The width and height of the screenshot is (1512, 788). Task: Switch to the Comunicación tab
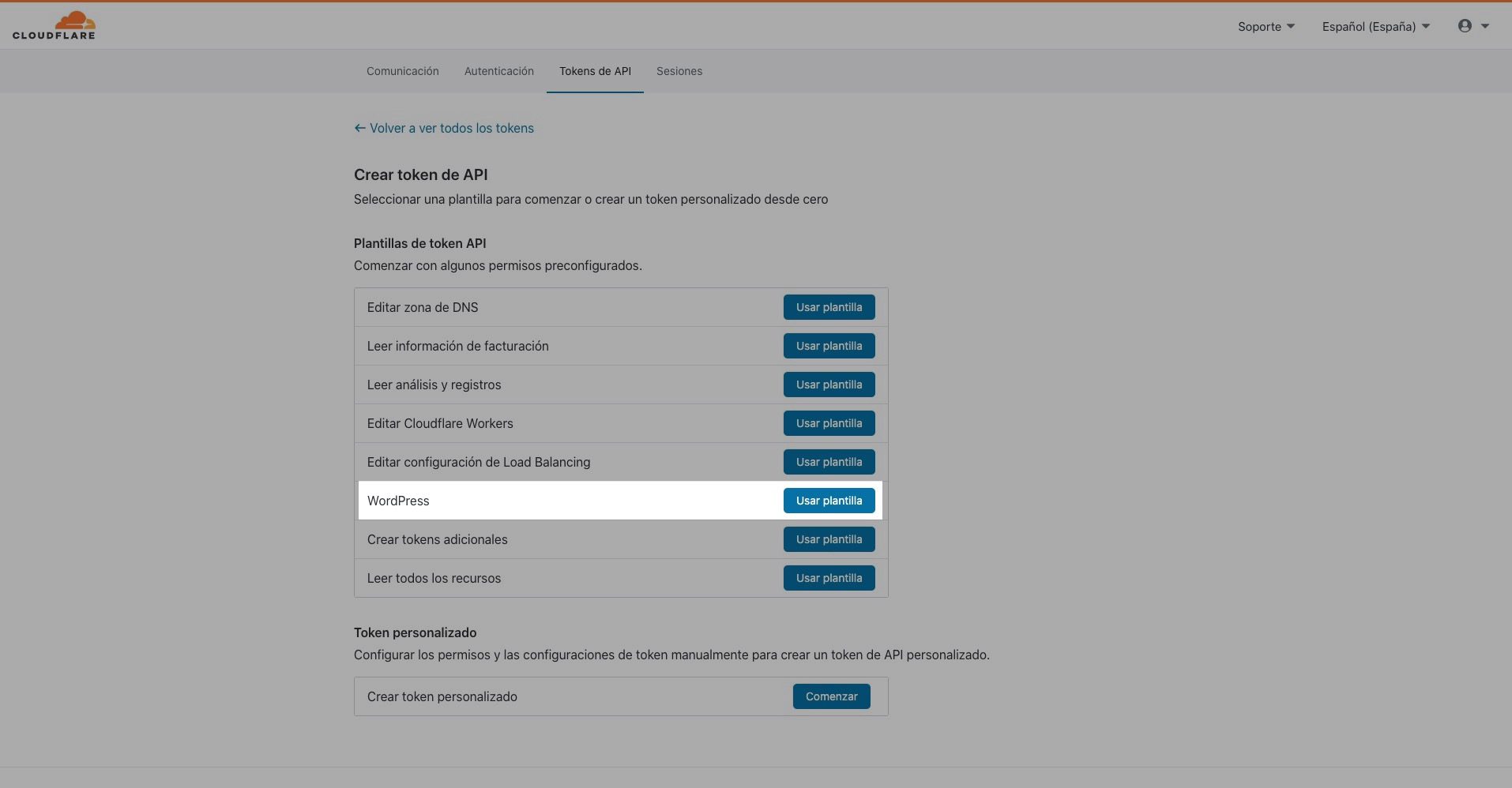pos(402,71)
